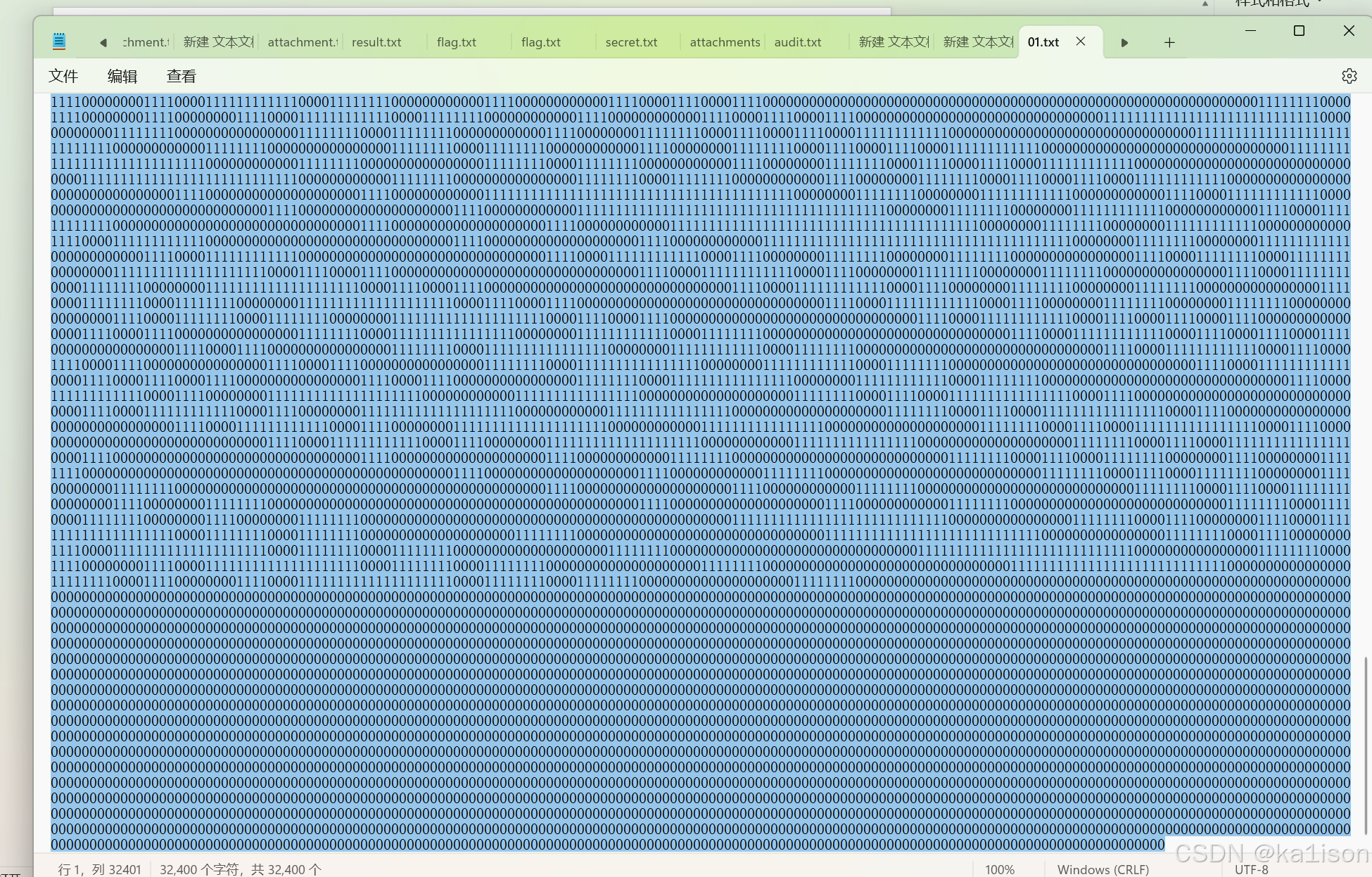
Task: Switch to audit.txt tab
Action: [797, 42]
